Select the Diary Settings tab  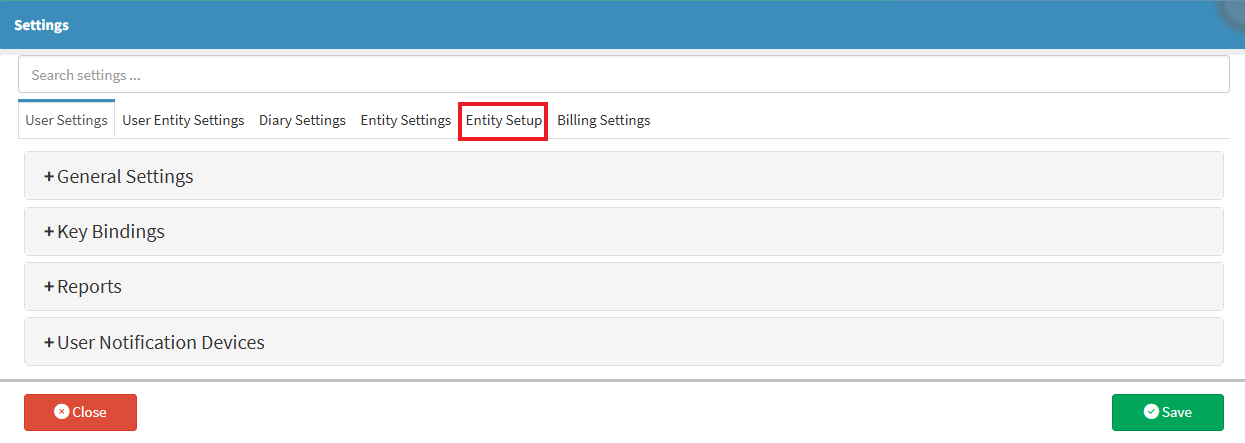coord(302,120)
